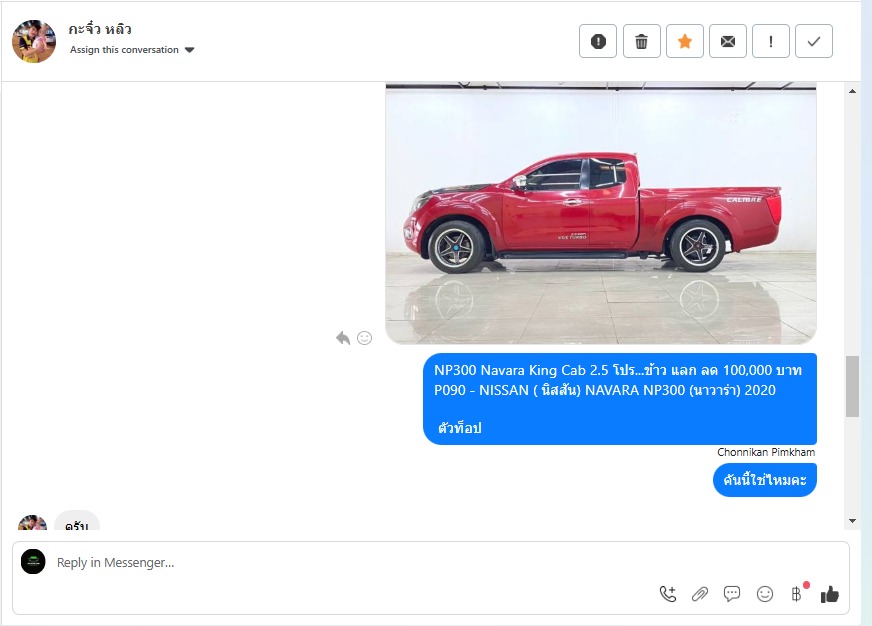Open Assign this conversation dropdown
Viewport: 872px width, 626px height.
pyautogui.click(x=132, y=50)
